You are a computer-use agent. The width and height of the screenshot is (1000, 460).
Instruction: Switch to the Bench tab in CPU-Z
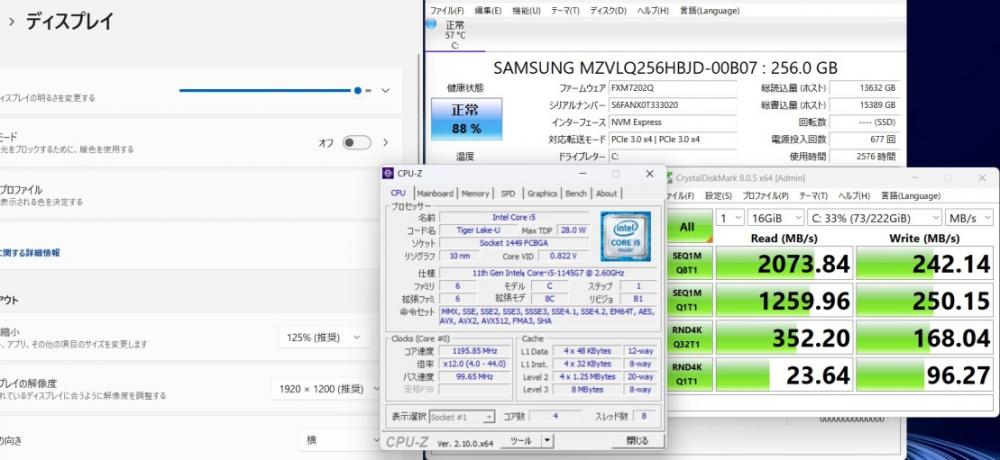(x=576, y=193)
